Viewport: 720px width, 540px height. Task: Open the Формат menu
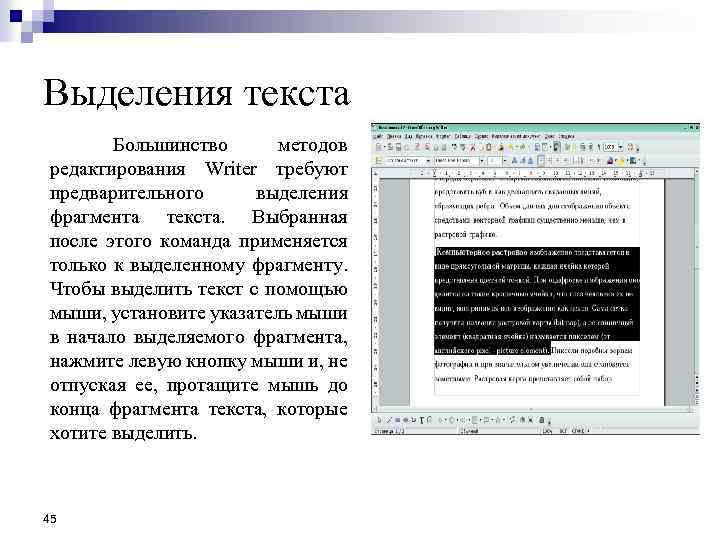point(443,136)
